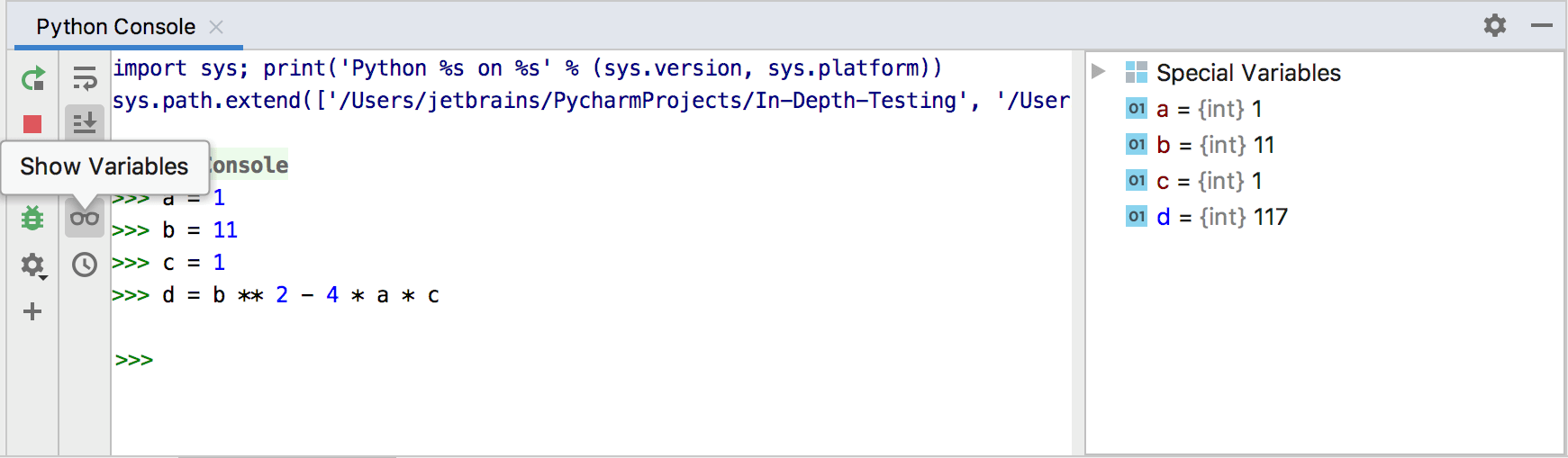The image size is (1568, 458).
Task: Click the Special Variables grid icon
Action: point(1137,72)
